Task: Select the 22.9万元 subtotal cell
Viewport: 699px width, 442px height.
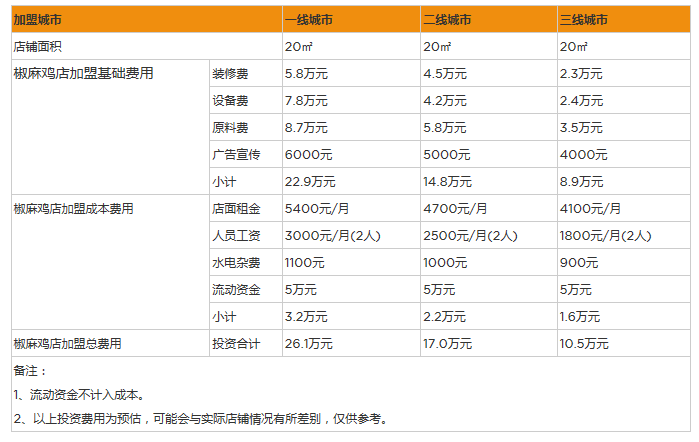Action: tap(309, 182)
